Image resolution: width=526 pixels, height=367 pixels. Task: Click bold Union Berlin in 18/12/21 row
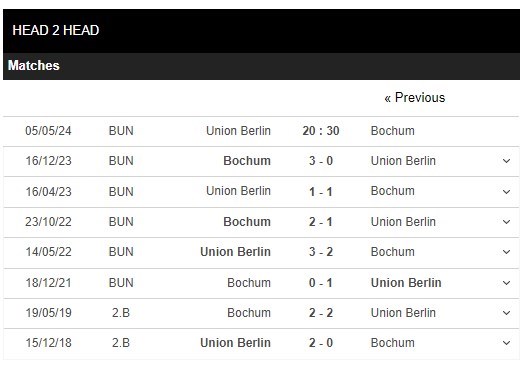406,282
